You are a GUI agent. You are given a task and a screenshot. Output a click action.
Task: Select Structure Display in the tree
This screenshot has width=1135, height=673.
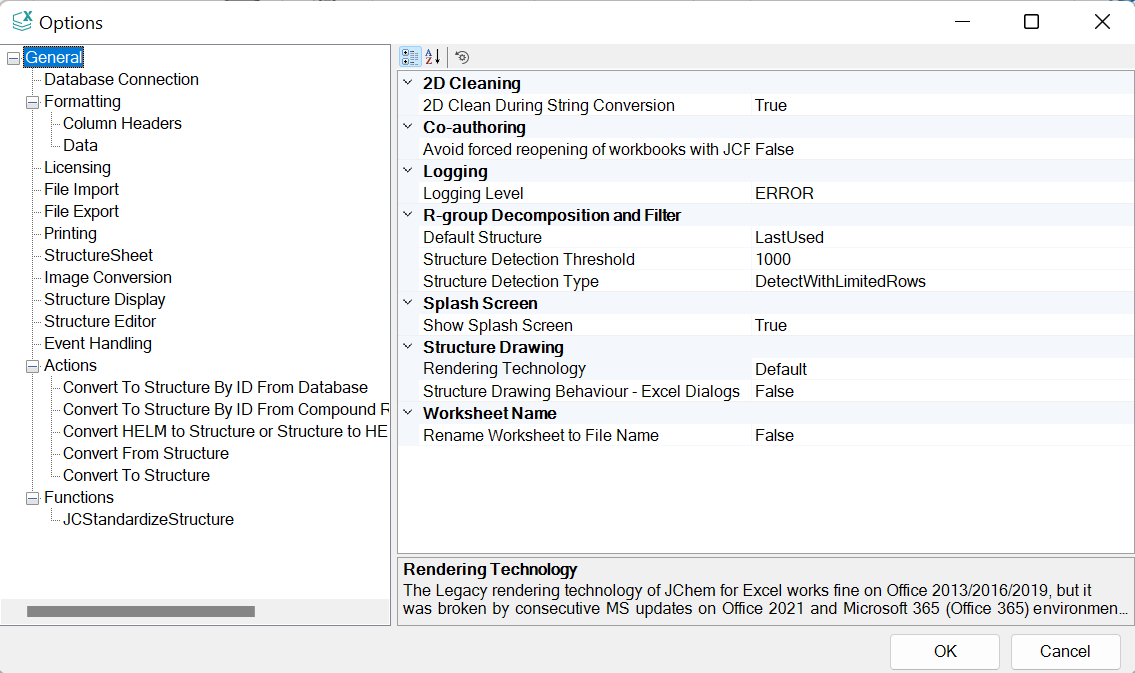pos(105,300)
